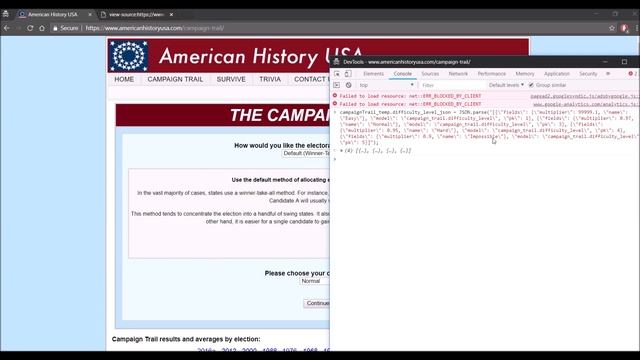Switch to the Console tab in DevTools

click(402, 74)
